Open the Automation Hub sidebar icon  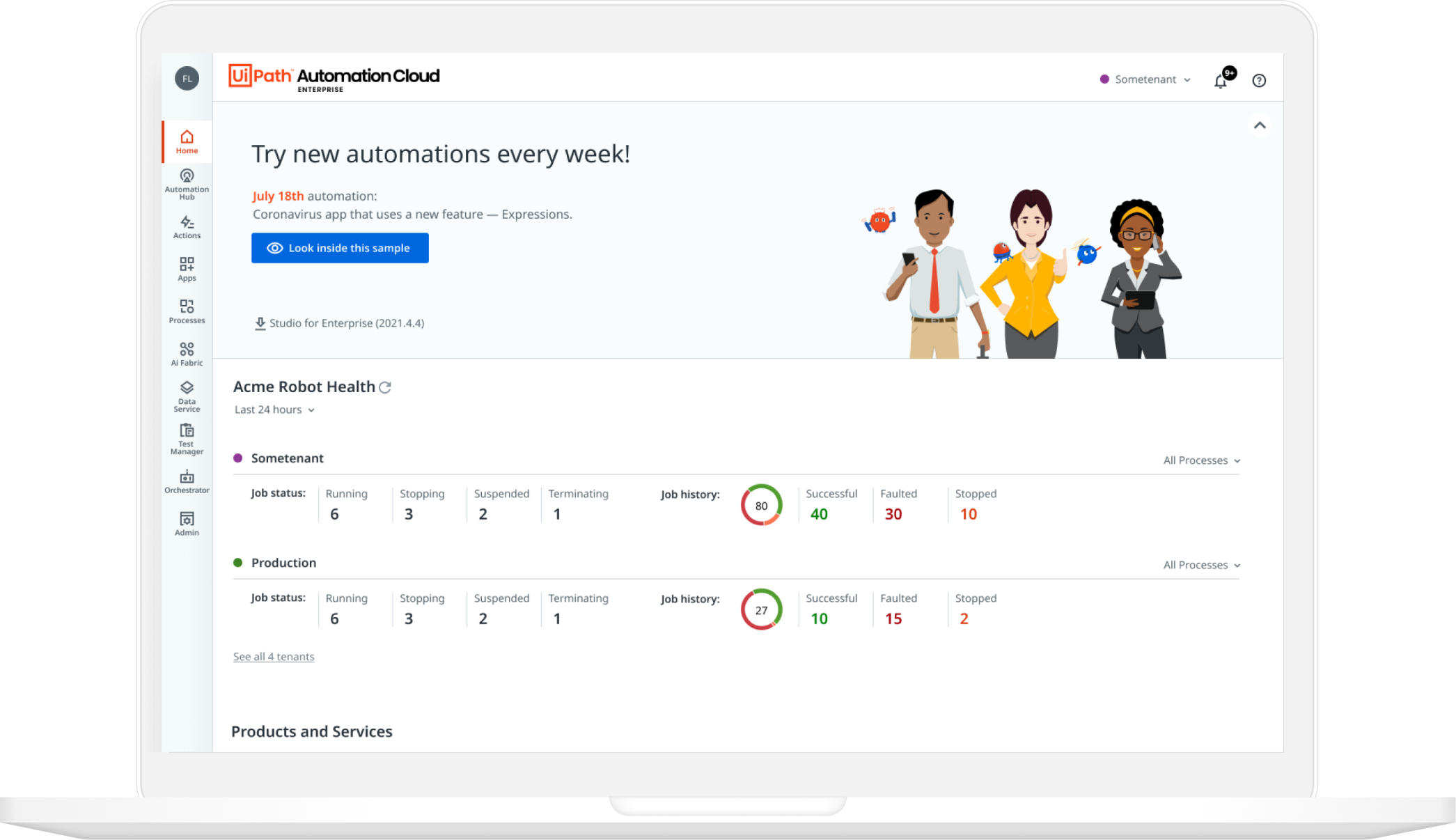click(x=187, y=184)
